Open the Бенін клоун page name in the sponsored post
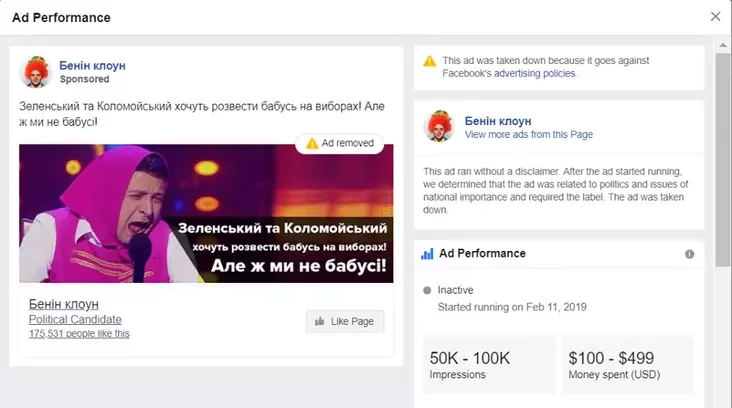Screen dimensions: 732x408 92,66
